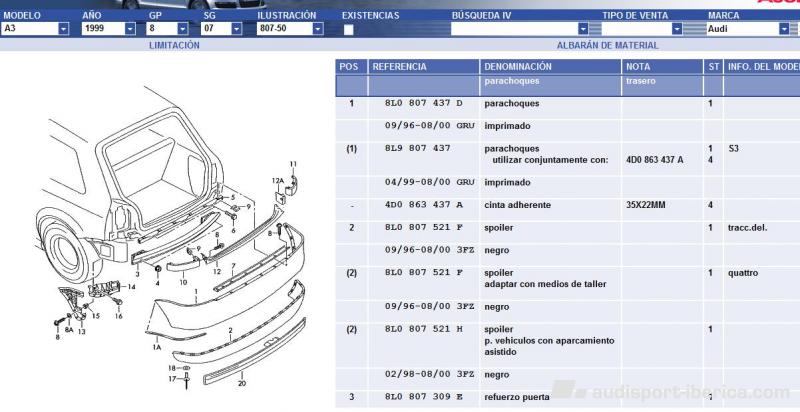Click part number 13 bracket in diagram

tap(82, 332)
